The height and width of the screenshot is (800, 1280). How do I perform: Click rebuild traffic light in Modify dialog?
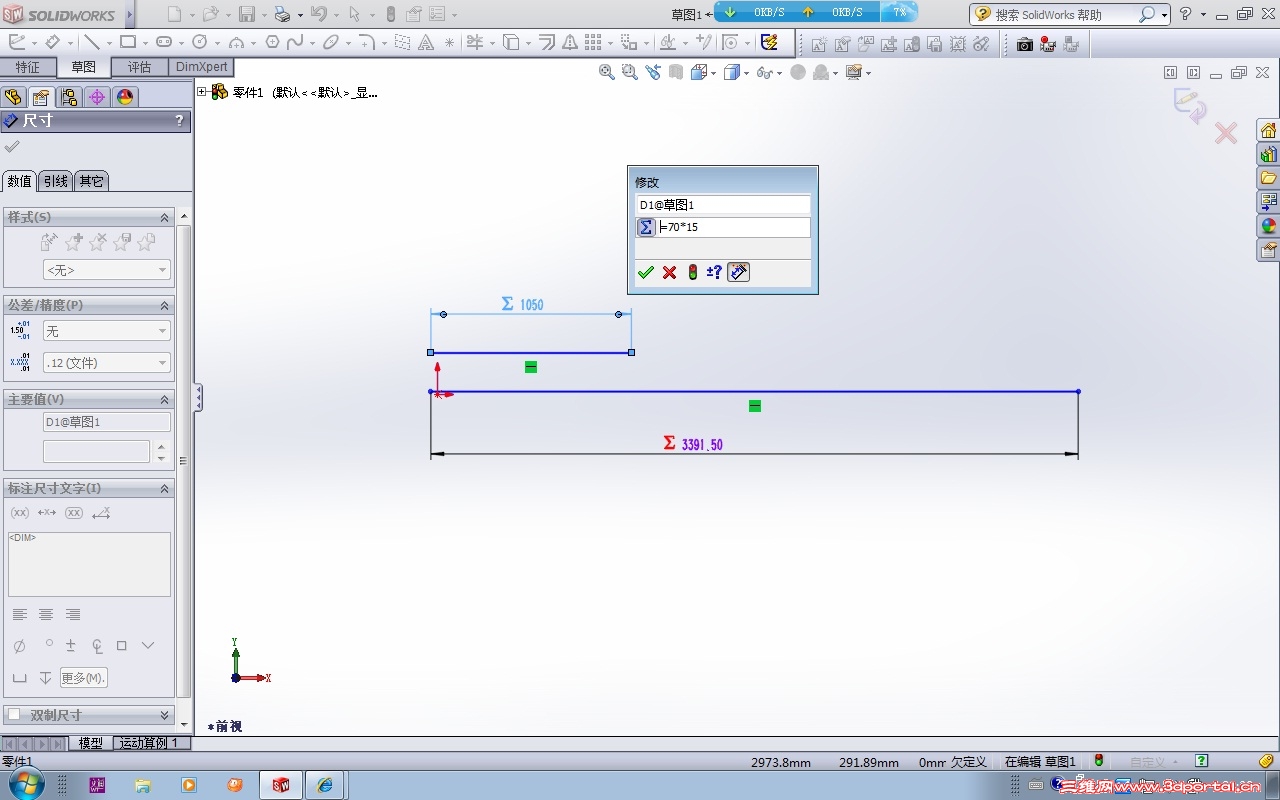coord(692,272)
